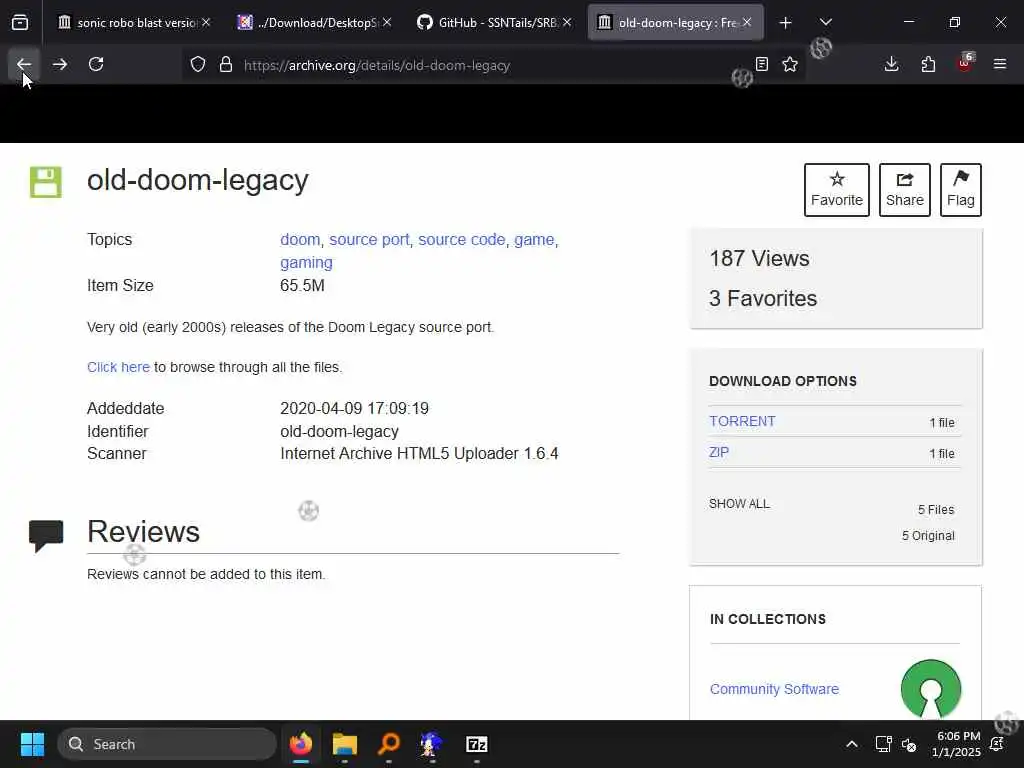Open the Community Software collection link

coord(774,689)
